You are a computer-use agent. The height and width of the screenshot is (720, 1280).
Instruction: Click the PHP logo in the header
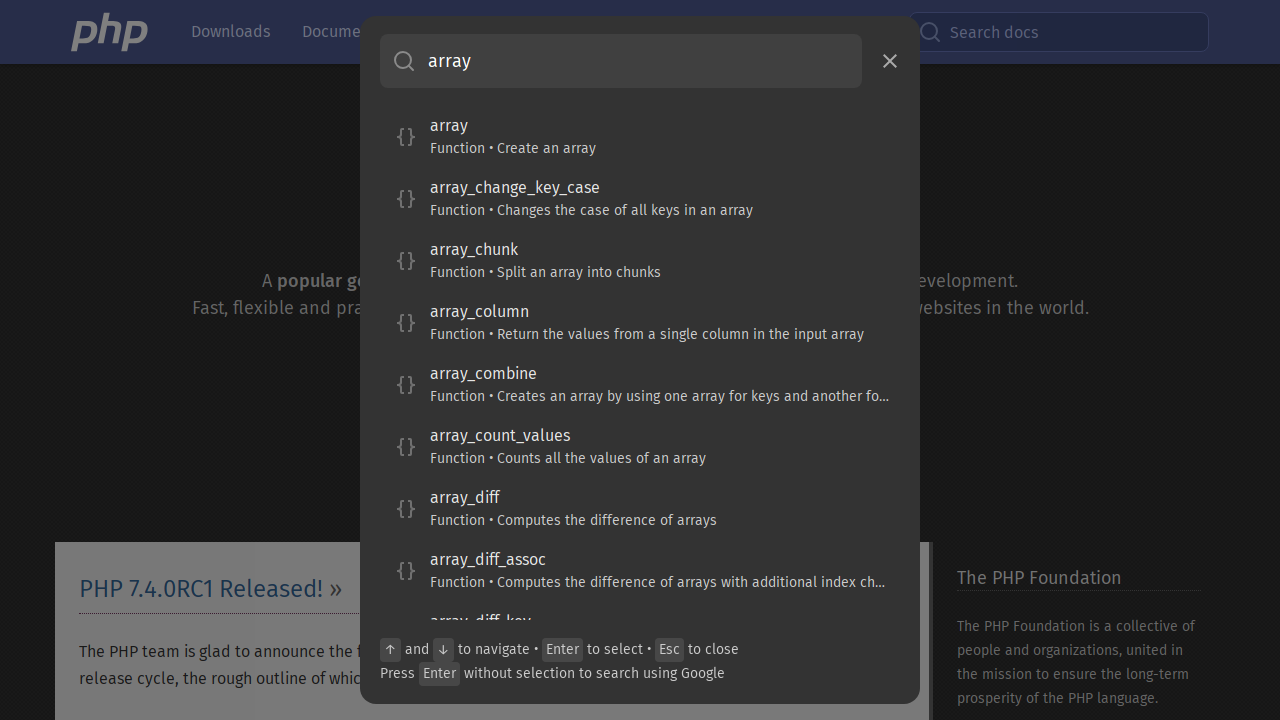point(109,32)
